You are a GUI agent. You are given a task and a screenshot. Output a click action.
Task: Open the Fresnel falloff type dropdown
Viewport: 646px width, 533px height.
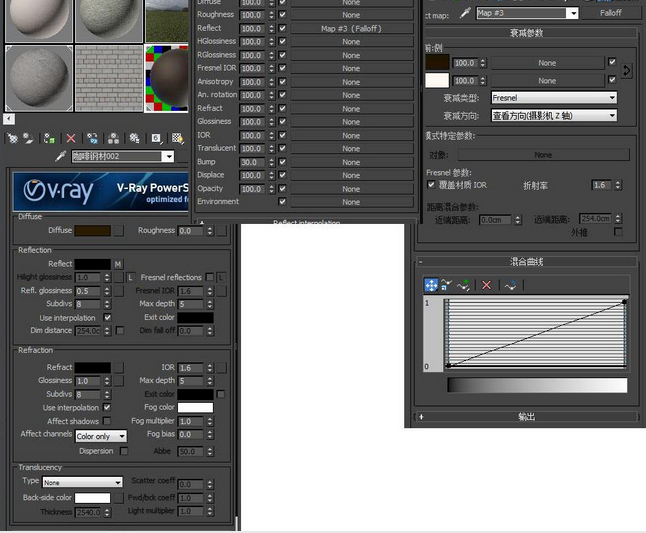coord(554,98)
